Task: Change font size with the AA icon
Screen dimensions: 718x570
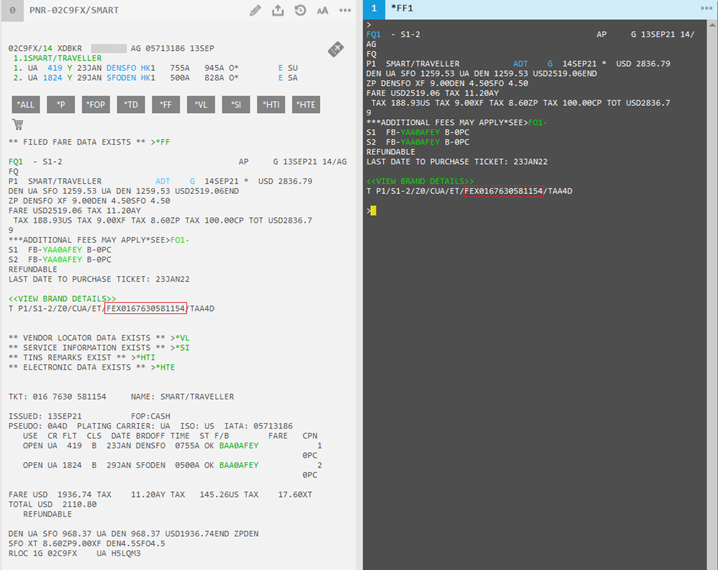Action: pyautogui.click(x=322, y=10)
